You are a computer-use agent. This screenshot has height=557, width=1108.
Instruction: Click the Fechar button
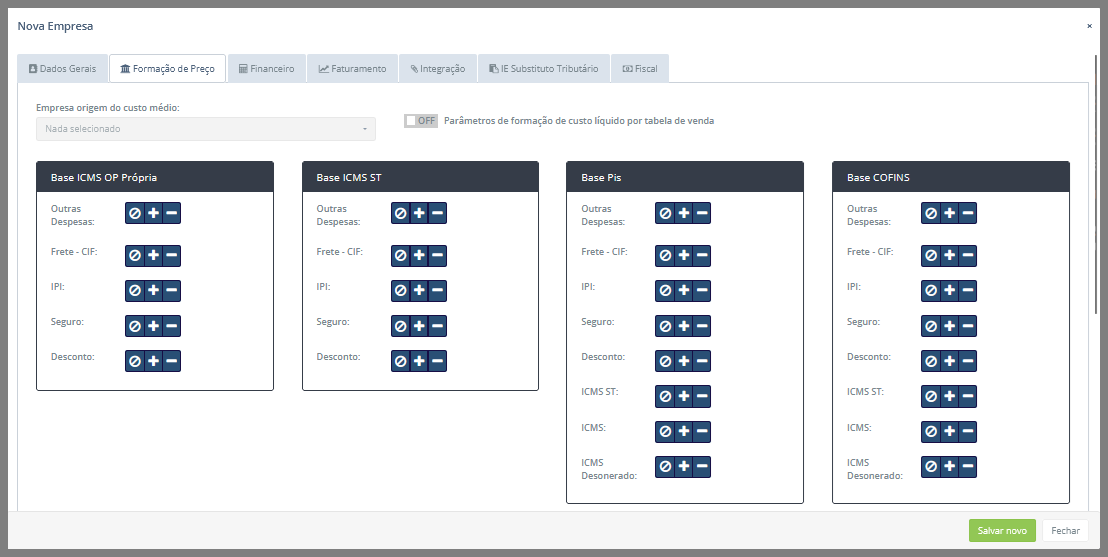1065,531
